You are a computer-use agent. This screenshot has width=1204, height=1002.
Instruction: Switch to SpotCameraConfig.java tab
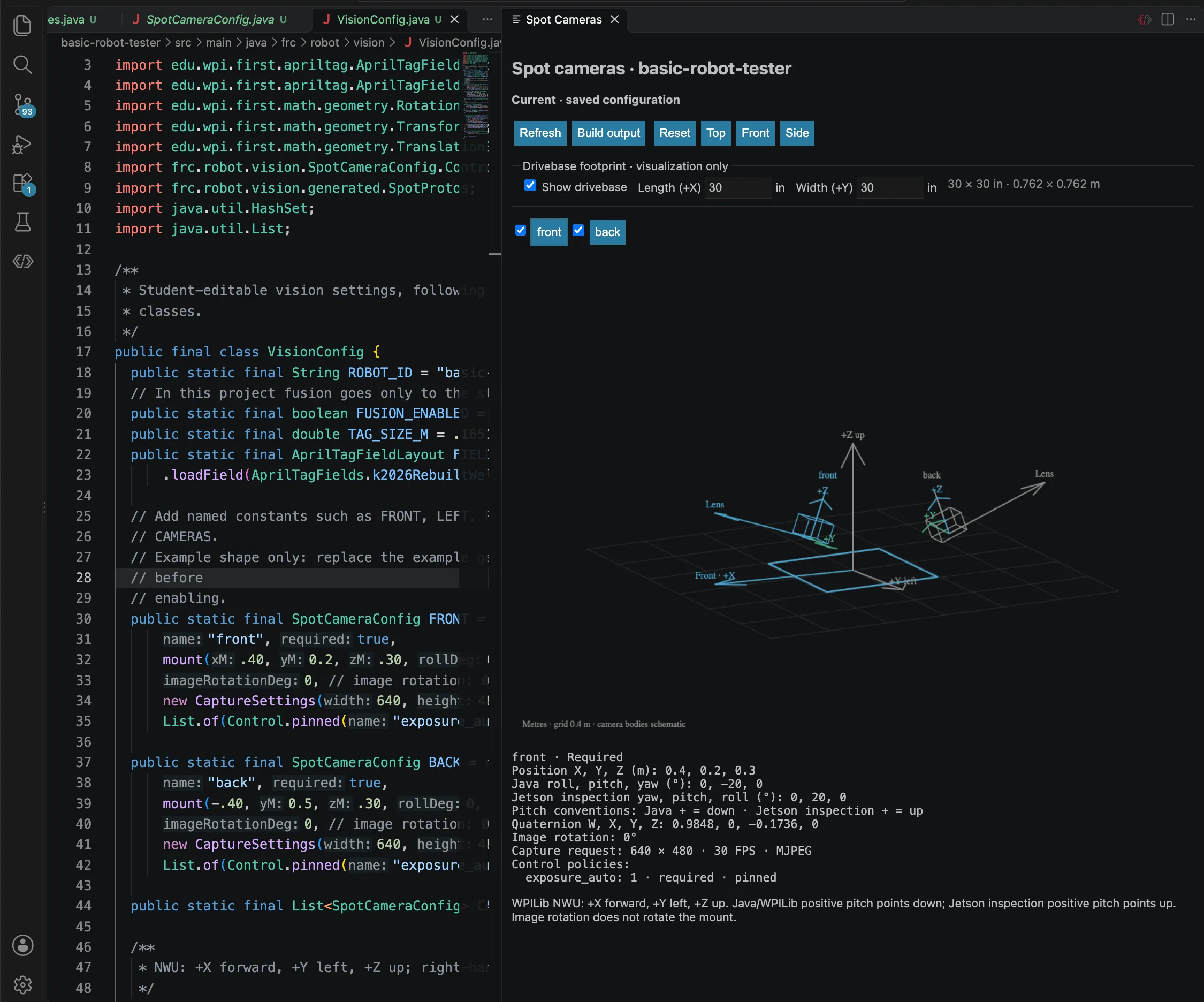point(209,19)
